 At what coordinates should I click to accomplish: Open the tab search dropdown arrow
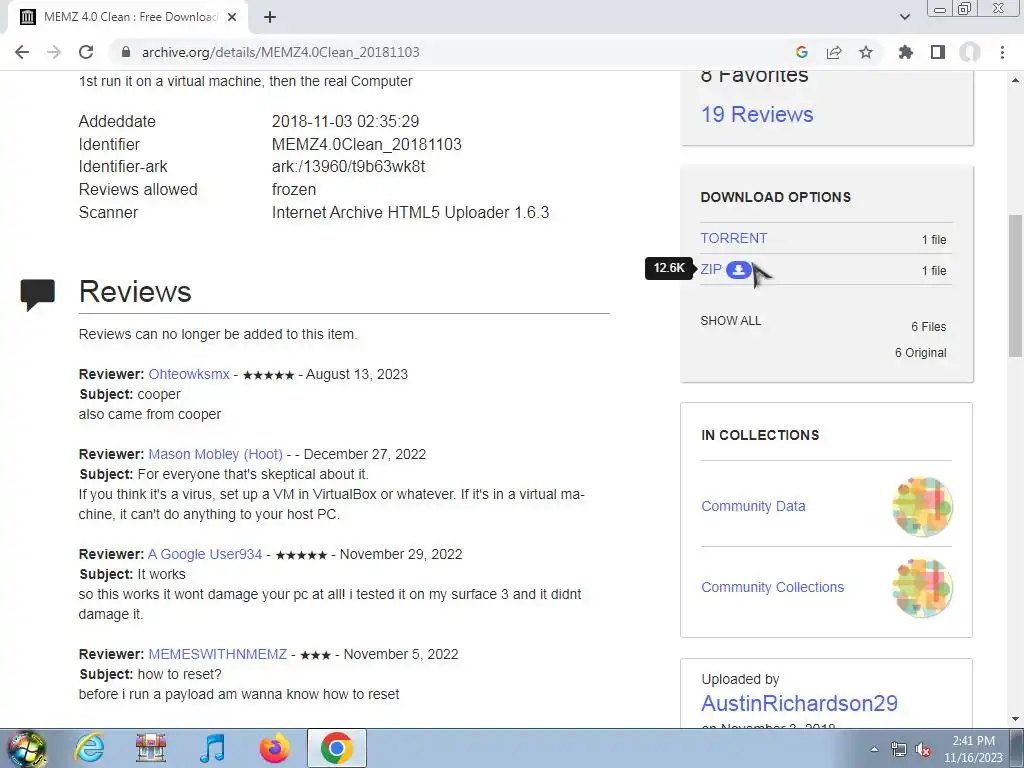point(905,17)
